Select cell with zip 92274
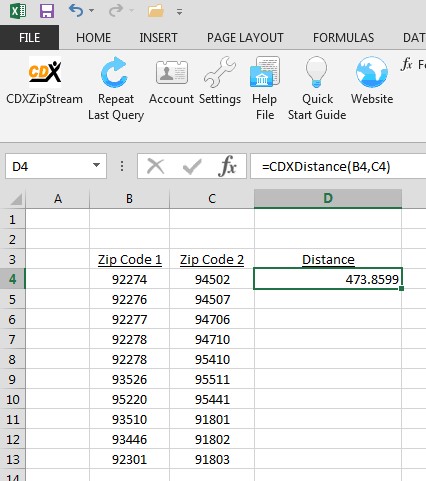This screenshot has width=426, height=481. click(129, 279)
